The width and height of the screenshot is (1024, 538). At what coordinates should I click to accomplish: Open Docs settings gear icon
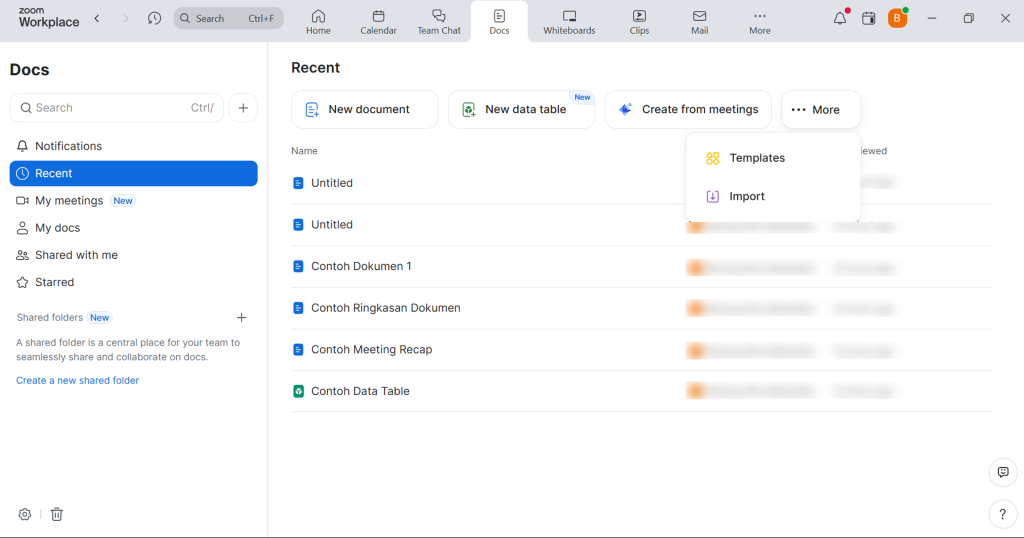25,514
